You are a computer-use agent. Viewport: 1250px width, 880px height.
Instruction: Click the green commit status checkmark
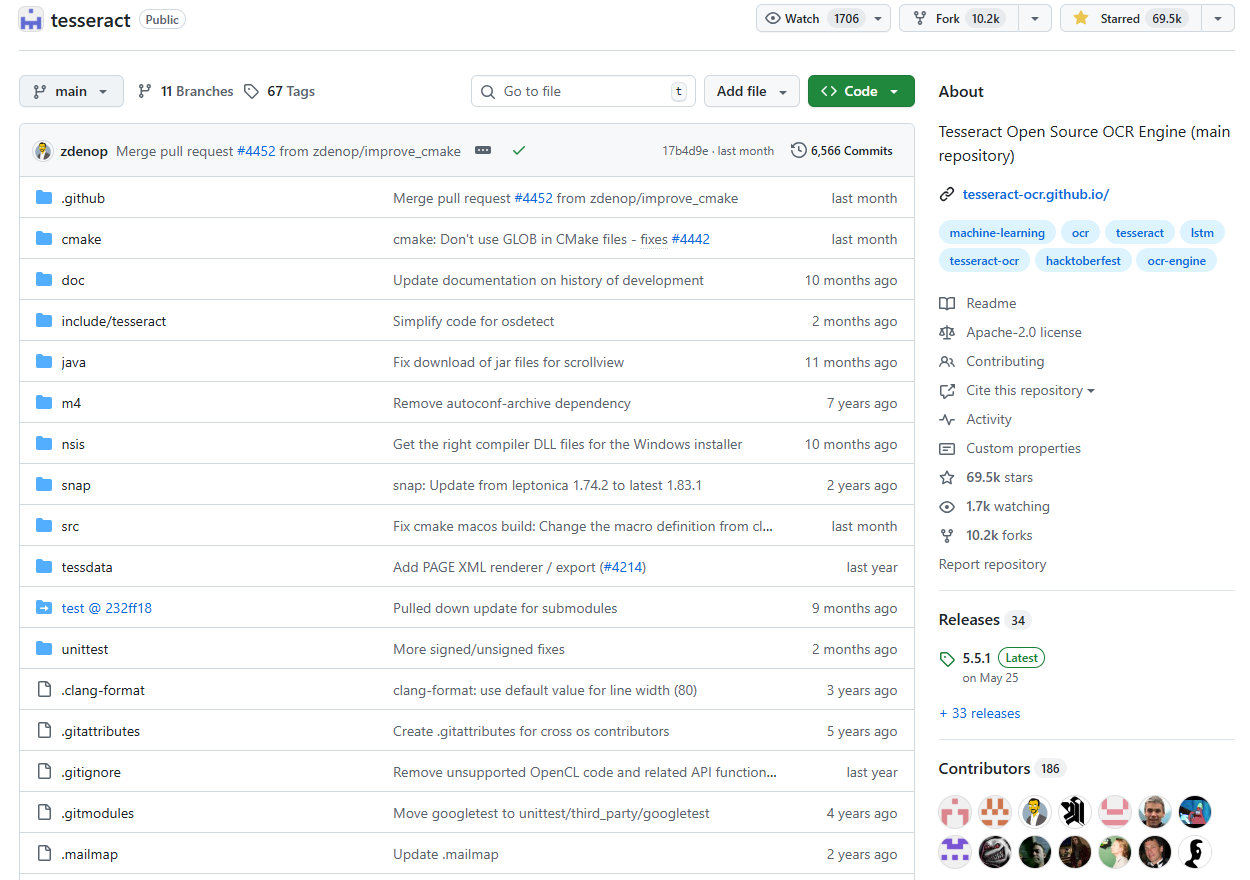(518, 151)
